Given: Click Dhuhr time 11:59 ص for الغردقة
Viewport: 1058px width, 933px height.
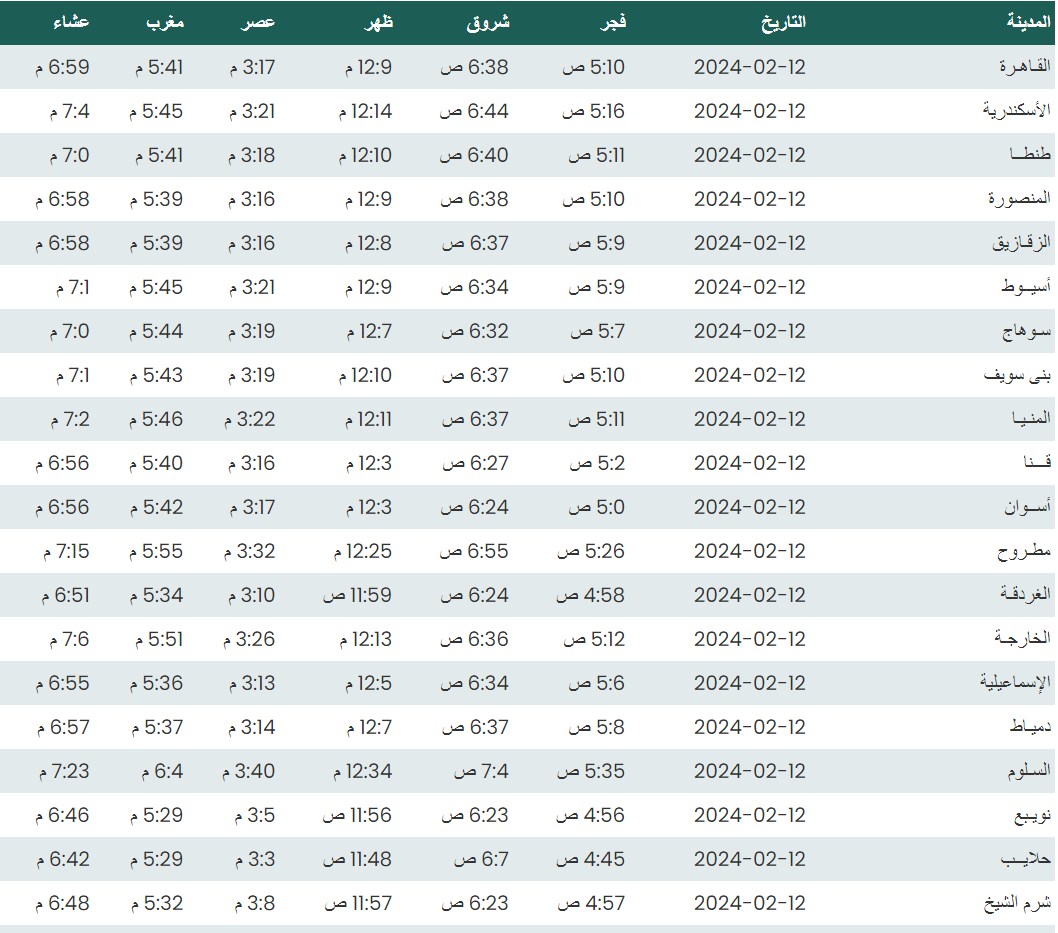Looking at the screenshot, I should pos(357,595).
